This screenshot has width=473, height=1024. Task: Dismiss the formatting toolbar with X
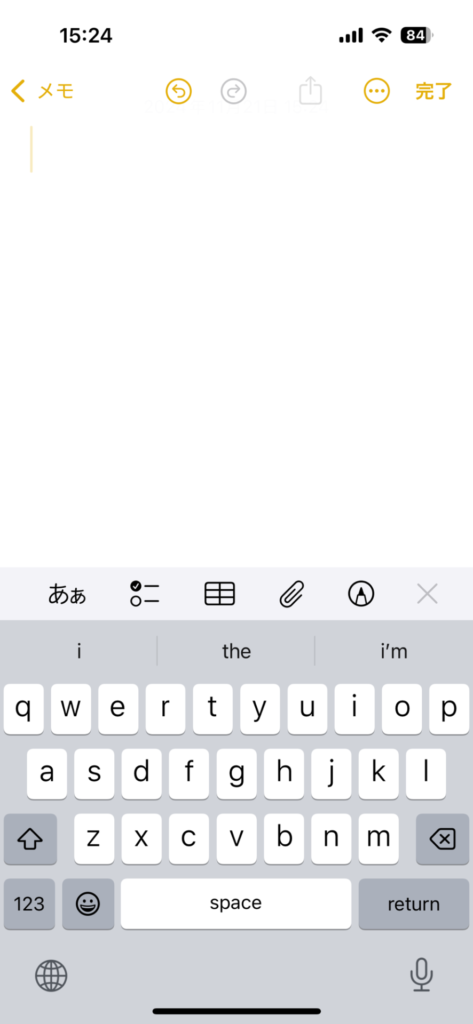pyautogui.click(x=427, y=594)
